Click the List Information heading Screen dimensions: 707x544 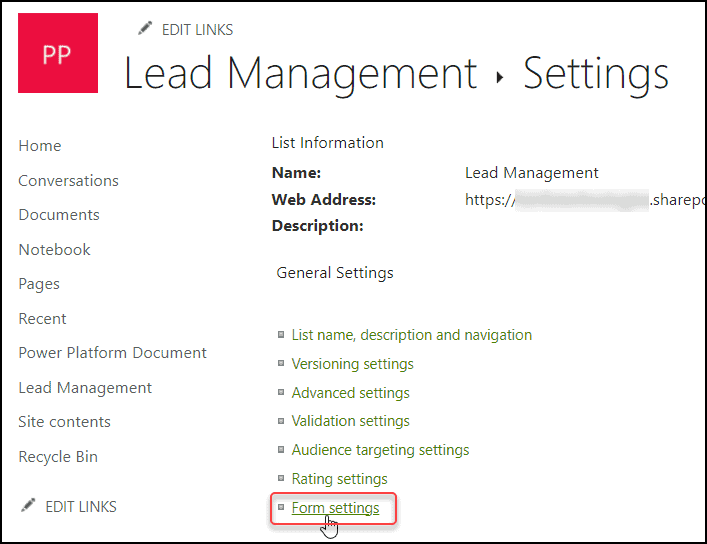tap(327, 143)
